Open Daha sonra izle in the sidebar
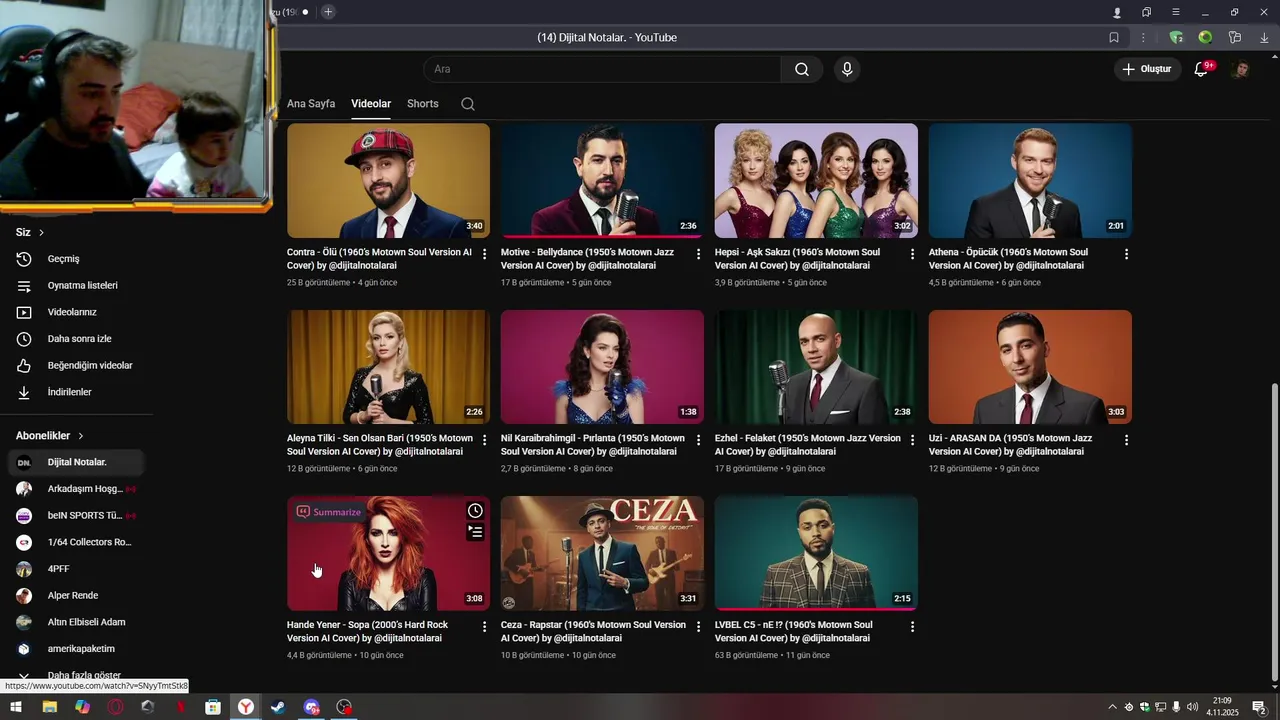This screenshot has width=1280, height=720. [x=76, y=339]
